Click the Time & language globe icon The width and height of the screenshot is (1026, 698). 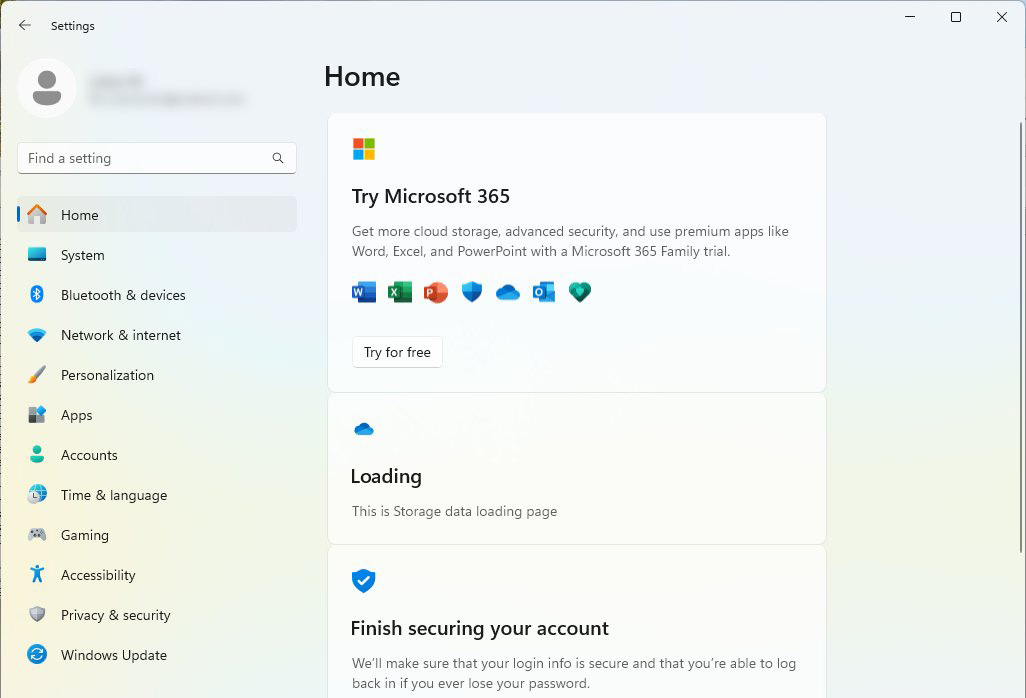pyautogui.click(x=37, y=495)
